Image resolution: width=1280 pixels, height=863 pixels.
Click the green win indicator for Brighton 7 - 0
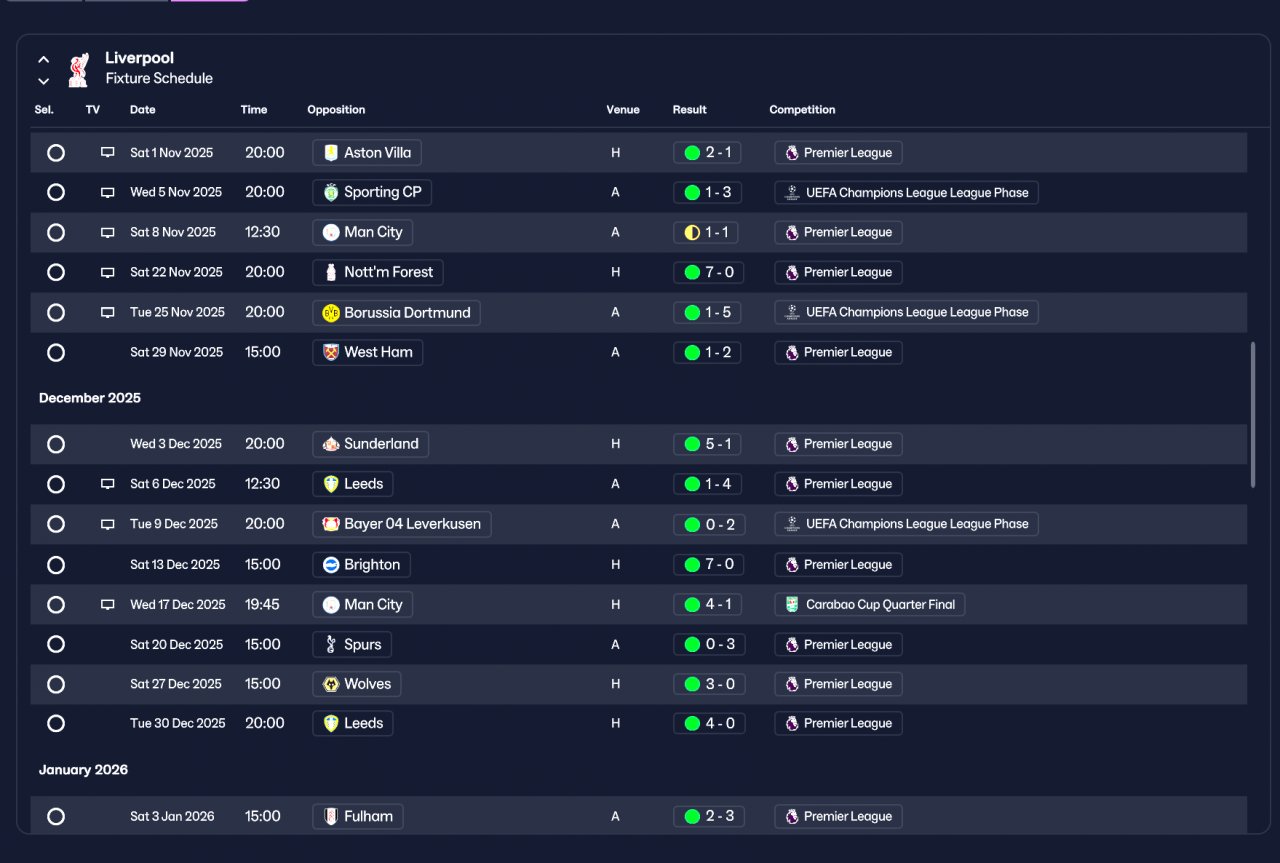click(x=692, y=565)
